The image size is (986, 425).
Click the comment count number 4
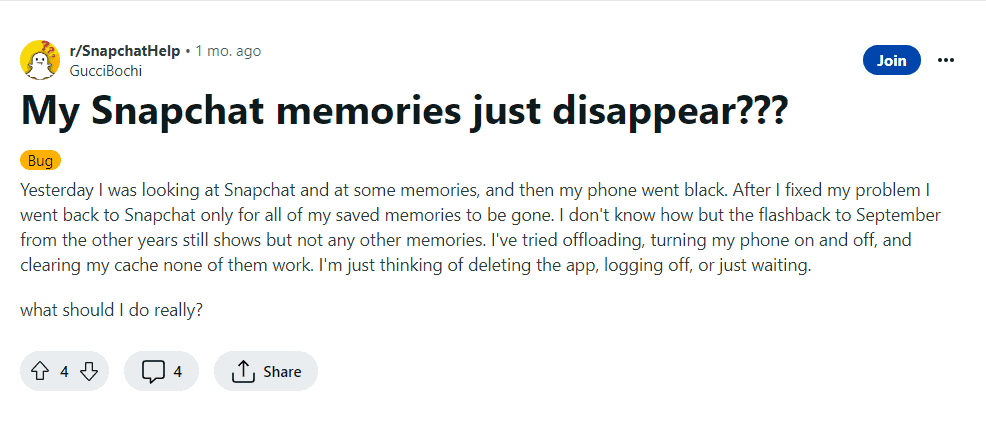(178, 372)
